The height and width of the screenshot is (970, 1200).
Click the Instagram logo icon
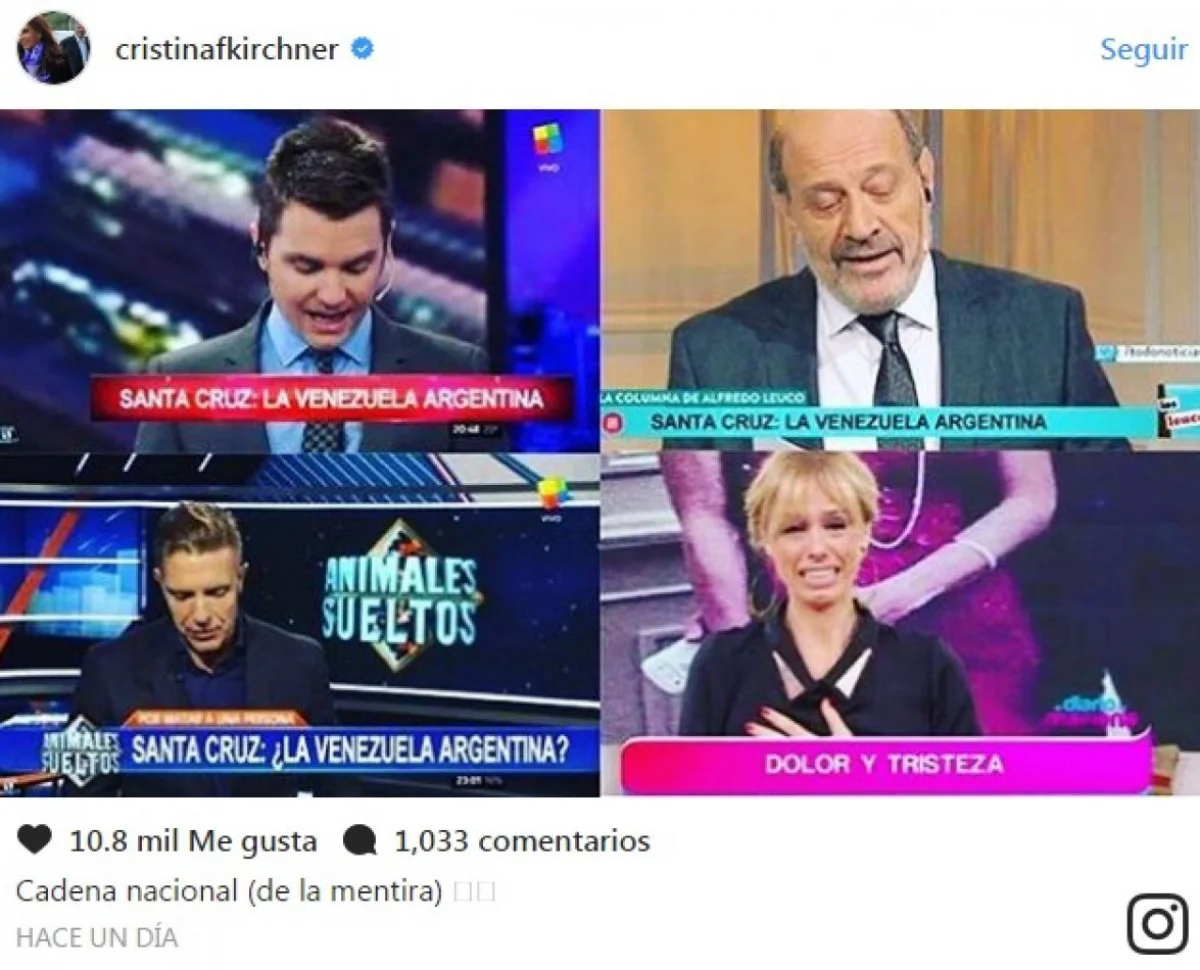(1157, 923)
